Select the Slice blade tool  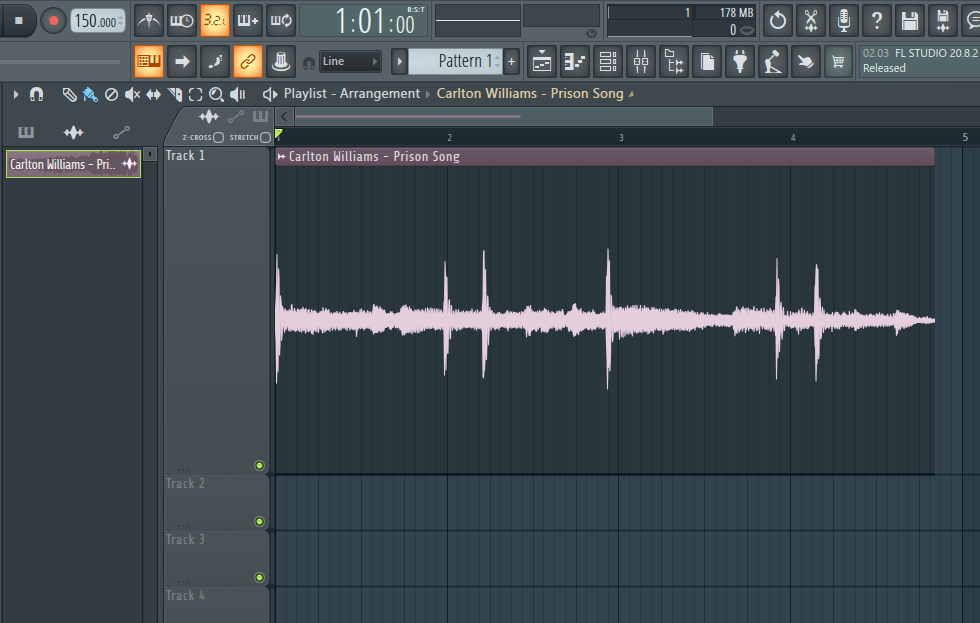tap(175, 94)
